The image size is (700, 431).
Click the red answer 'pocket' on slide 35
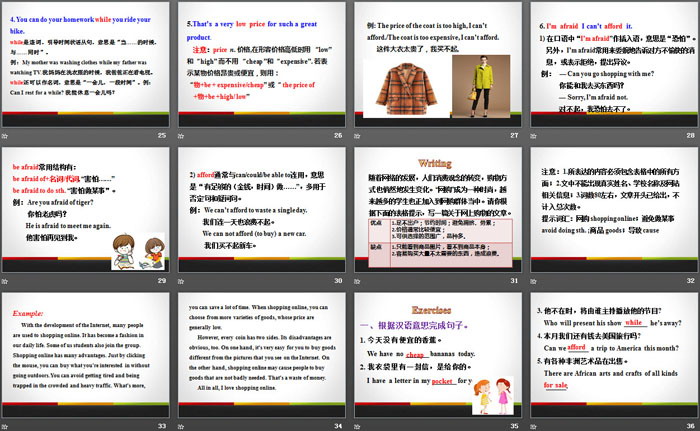click(x=444, y=382)
